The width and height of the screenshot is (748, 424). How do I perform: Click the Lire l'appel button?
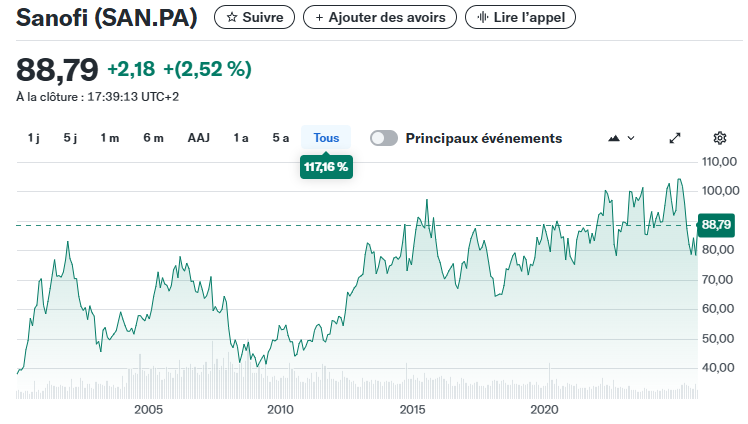520,17
